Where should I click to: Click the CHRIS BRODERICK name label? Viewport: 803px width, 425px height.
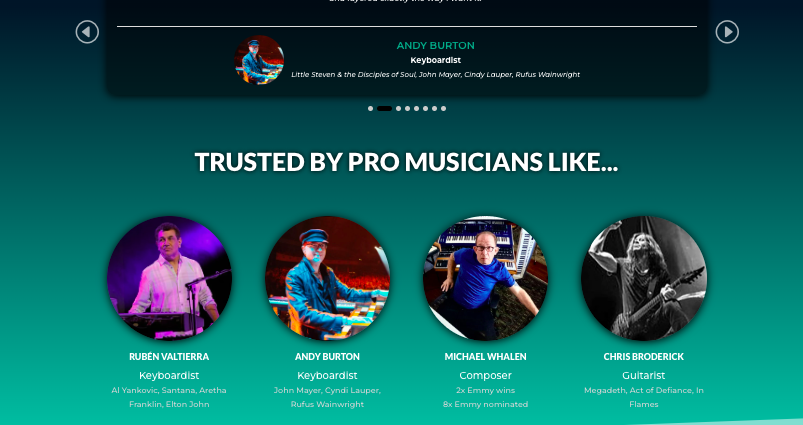tap(644, 356)
